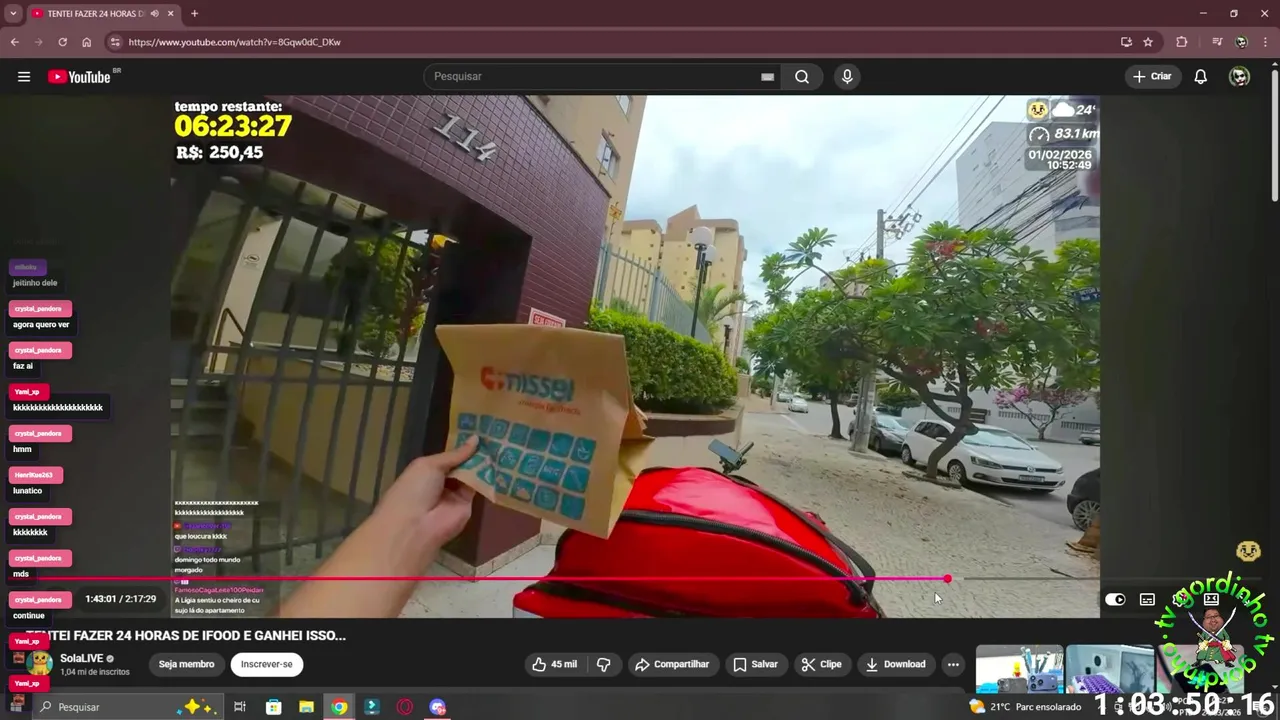Viewport: 1280px width, 720px height.
Task: Seek using the red progress bar handle
Action: pos(947,579)
